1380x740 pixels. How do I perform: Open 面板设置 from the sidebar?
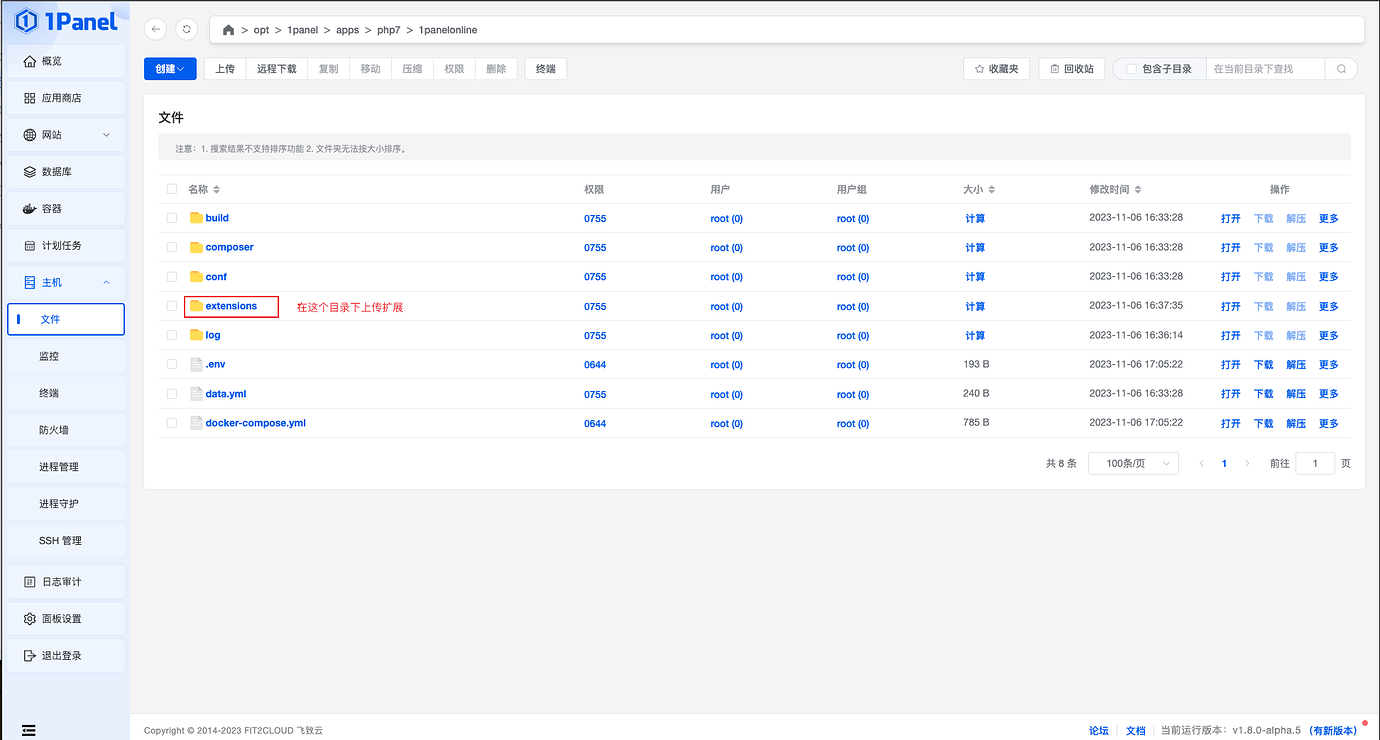point(65,618)
